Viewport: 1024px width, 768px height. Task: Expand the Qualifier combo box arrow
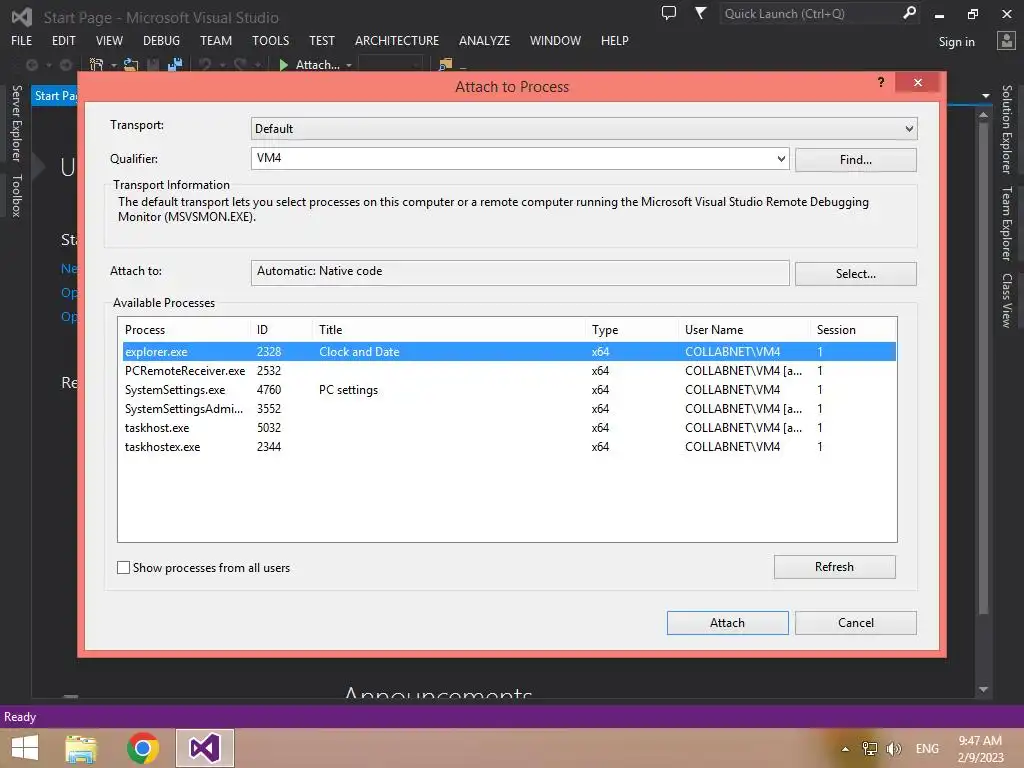pos(781,159)
